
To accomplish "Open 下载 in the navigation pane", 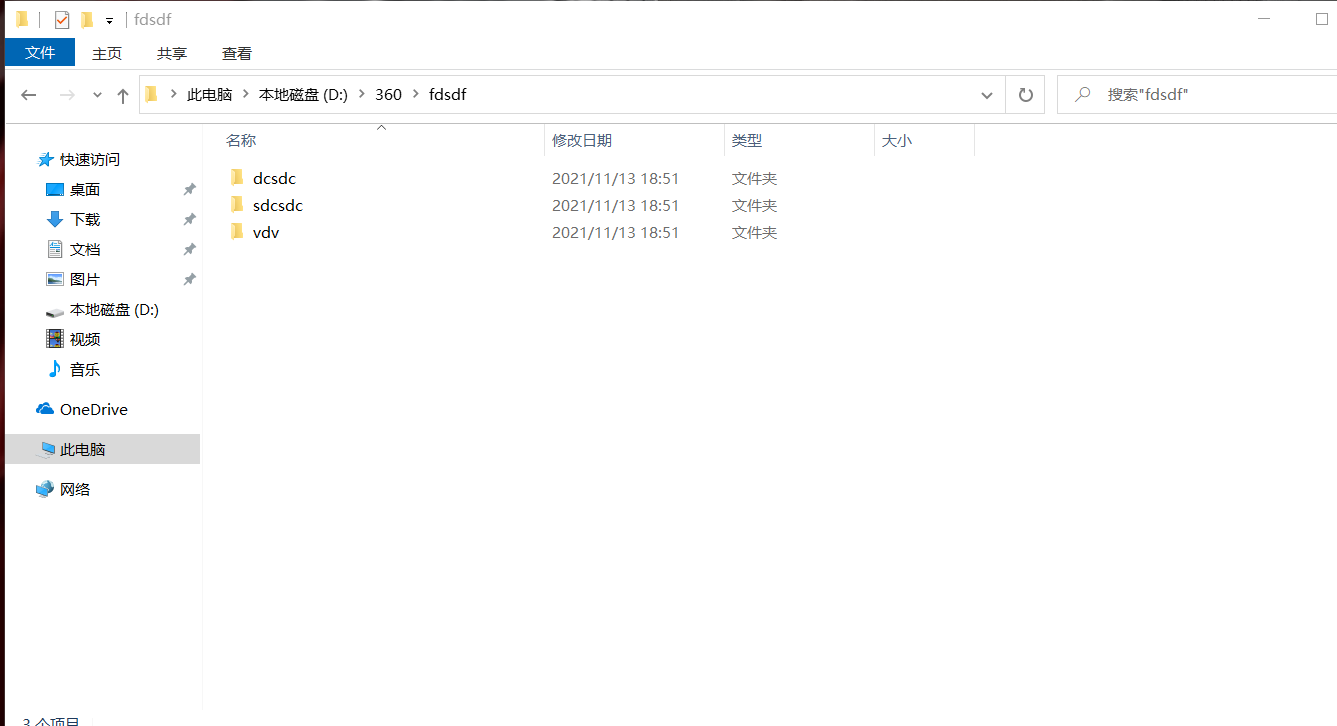I will [85, 219].
